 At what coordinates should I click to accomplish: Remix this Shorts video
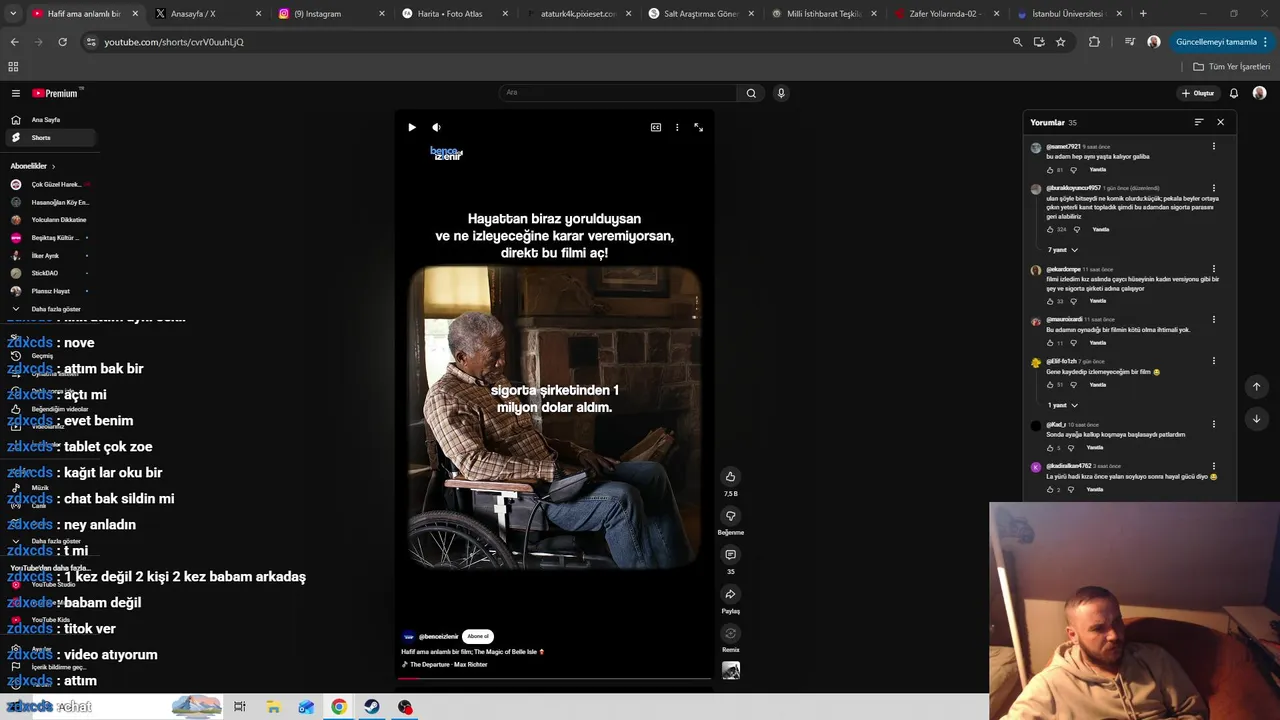click(x=730, y=633)
